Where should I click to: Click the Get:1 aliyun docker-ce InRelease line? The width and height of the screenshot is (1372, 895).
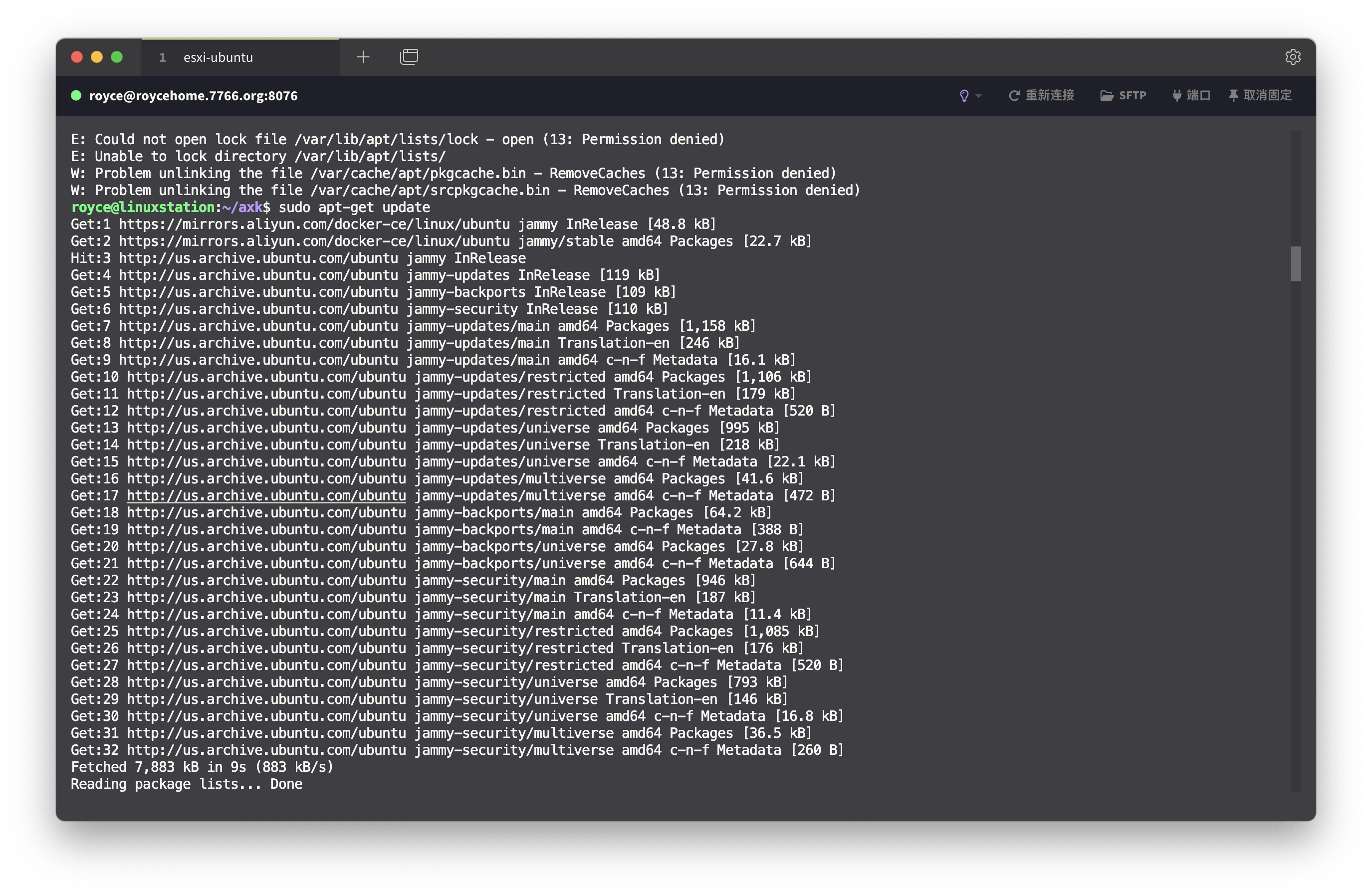(393, 224)
